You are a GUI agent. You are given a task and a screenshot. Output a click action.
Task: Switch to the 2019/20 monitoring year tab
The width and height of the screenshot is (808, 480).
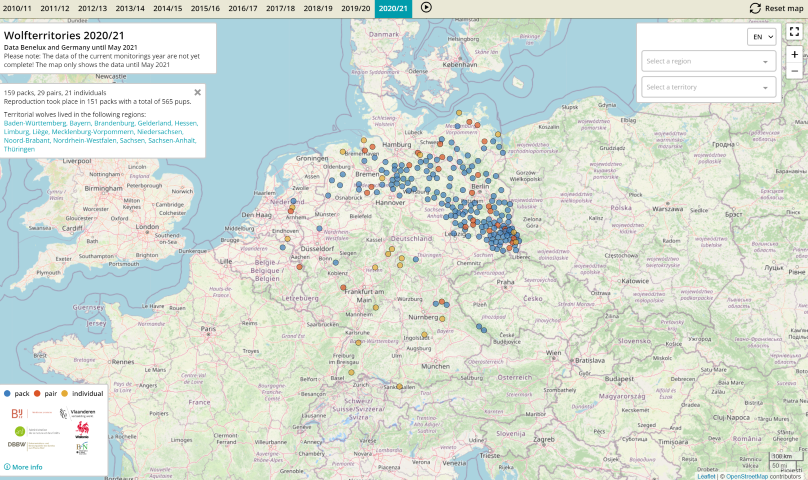355,8
